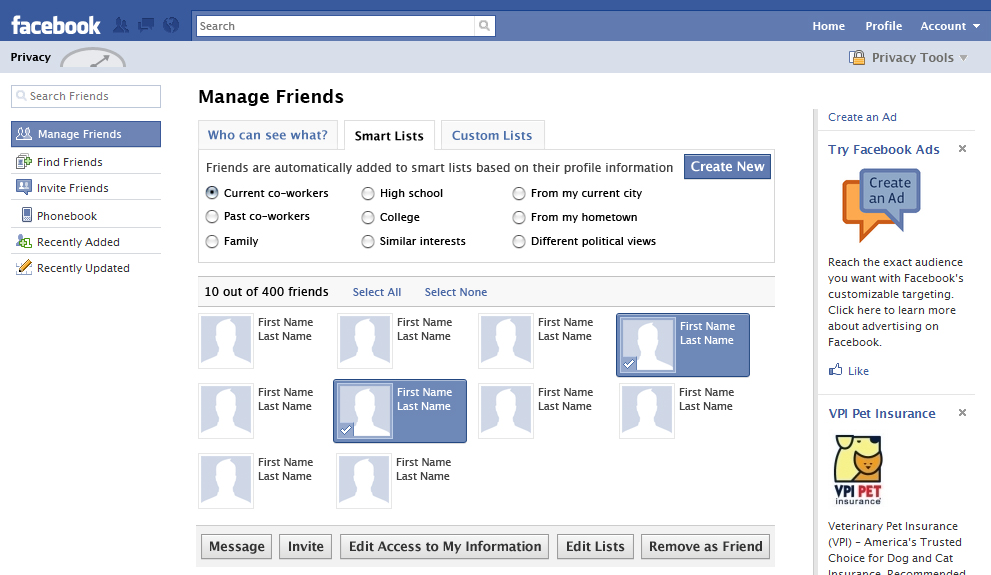991x575 pixels.
Task: Choose the High school smart list option
Action: (x=368, y=193)
